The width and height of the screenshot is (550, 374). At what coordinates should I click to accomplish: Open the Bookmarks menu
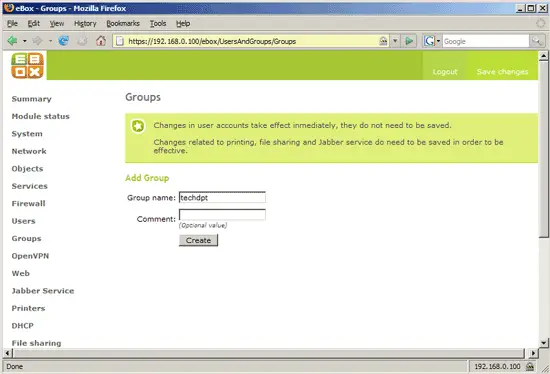[x=123, y=24]
